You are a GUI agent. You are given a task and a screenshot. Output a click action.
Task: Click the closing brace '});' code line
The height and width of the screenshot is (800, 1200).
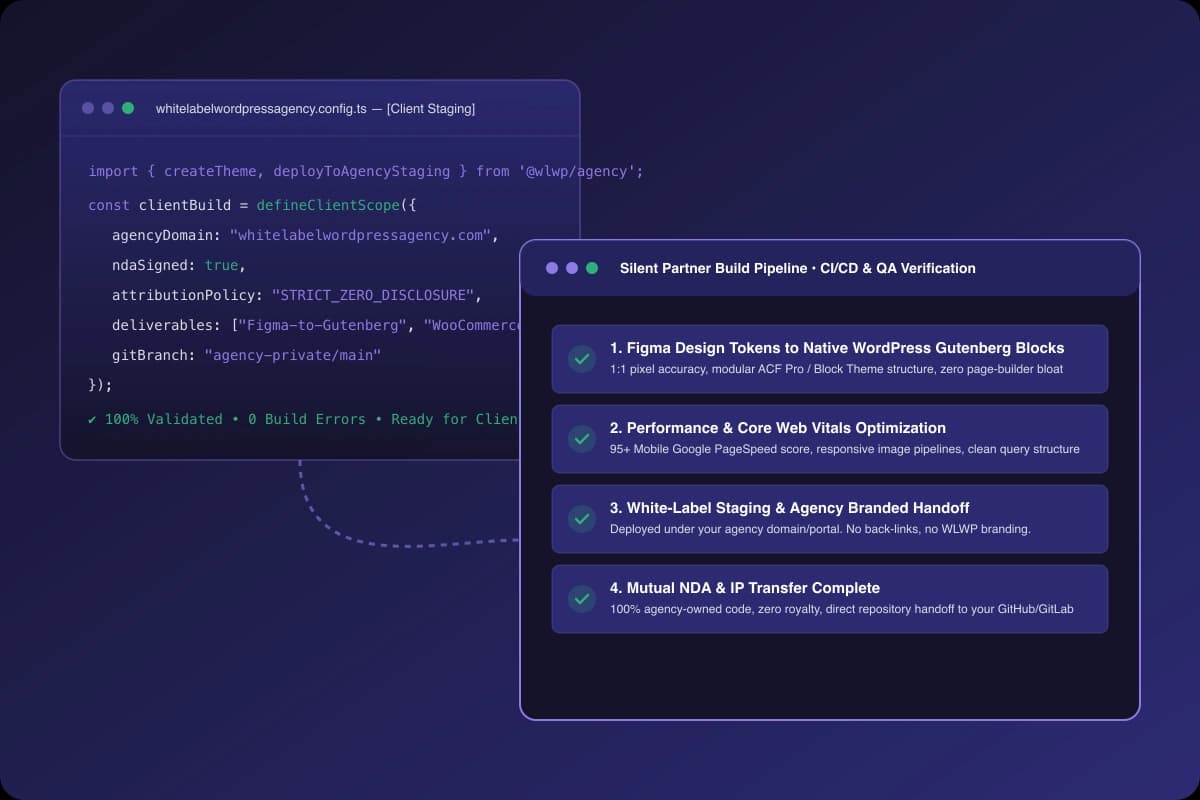tap(100, 385)
